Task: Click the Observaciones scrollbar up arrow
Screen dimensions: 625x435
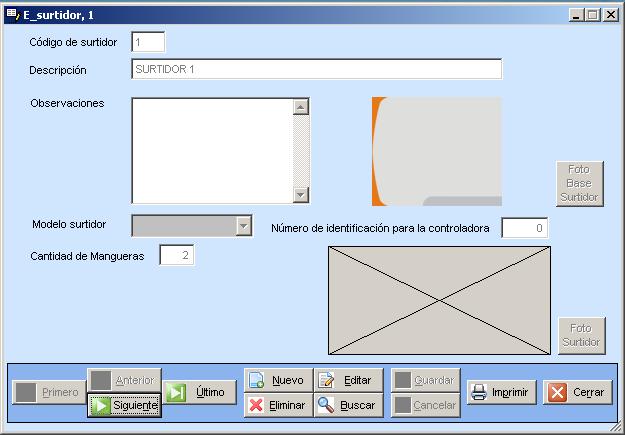Action: (301, 106)
